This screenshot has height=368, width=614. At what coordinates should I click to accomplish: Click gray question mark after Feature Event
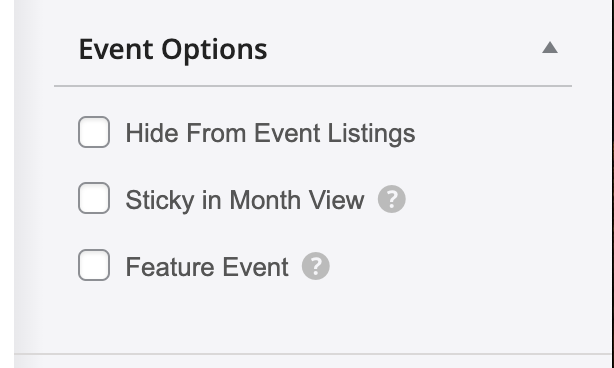point(316,266)
